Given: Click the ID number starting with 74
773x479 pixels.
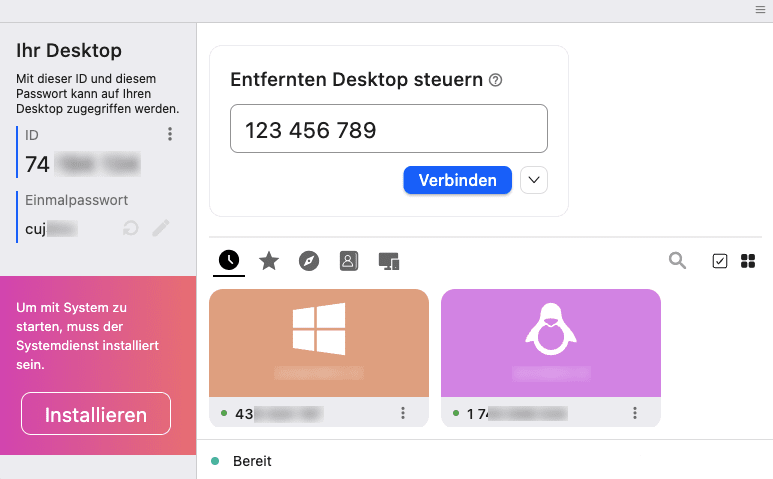Looking at the screenshot, I should 83,164.
